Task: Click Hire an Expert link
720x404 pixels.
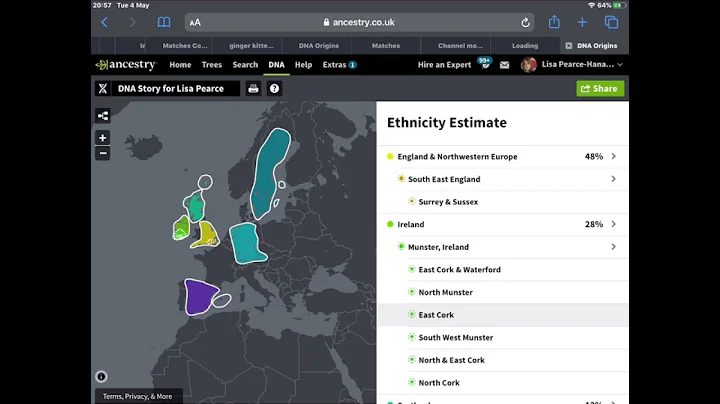Action: click(444, 65)
